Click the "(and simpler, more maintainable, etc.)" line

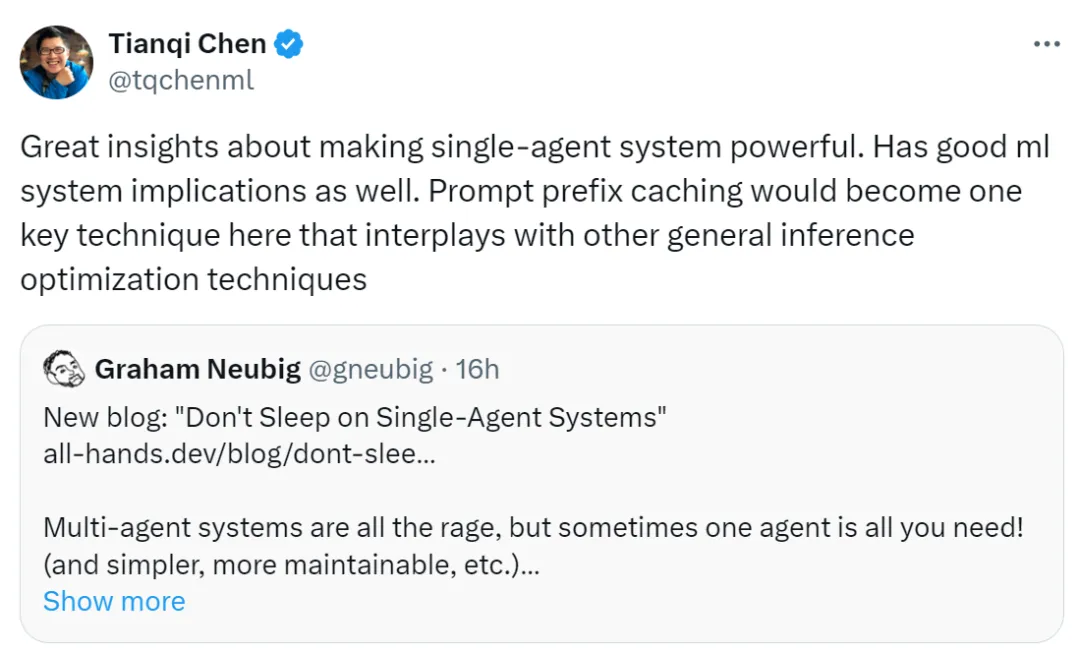click(x=291, y=565)
